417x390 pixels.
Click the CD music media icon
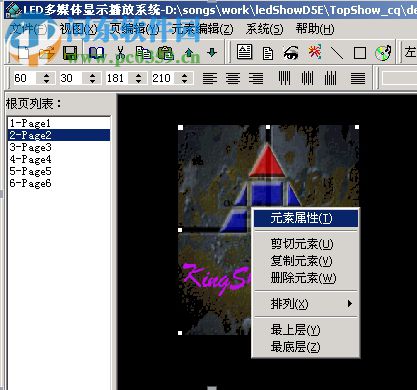coord(383,53)
